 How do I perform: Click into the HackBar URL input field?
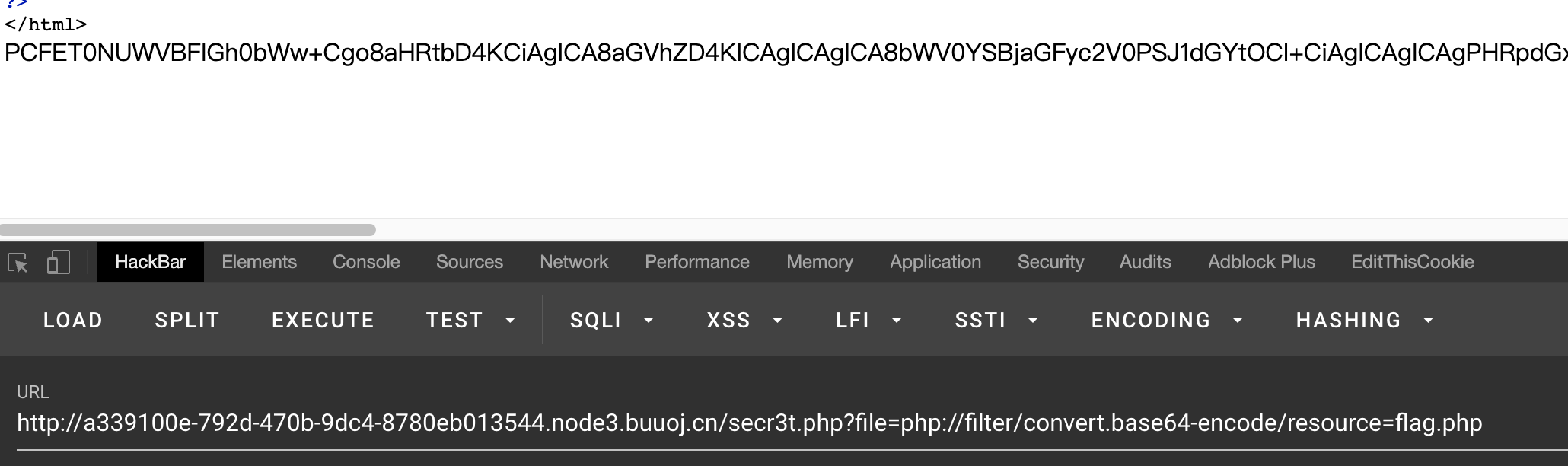tap(792, 423)
